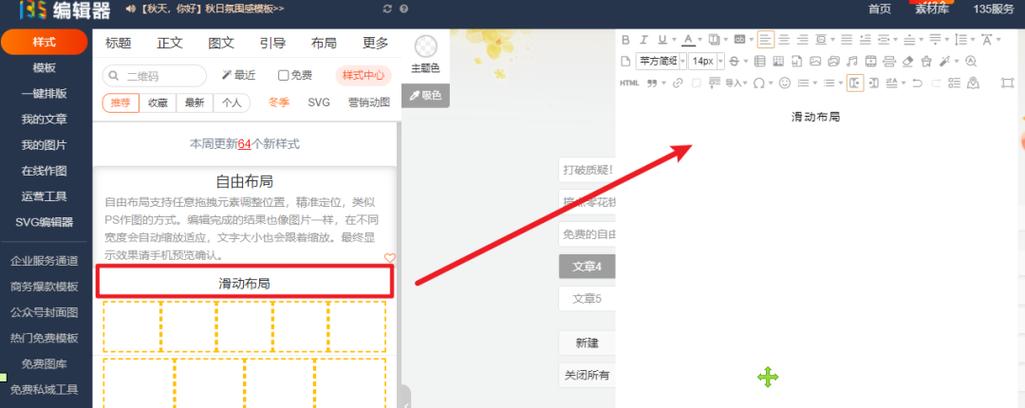
Task: Enable center text alignment
Action: pyautogui.click(x=784, y=40)
